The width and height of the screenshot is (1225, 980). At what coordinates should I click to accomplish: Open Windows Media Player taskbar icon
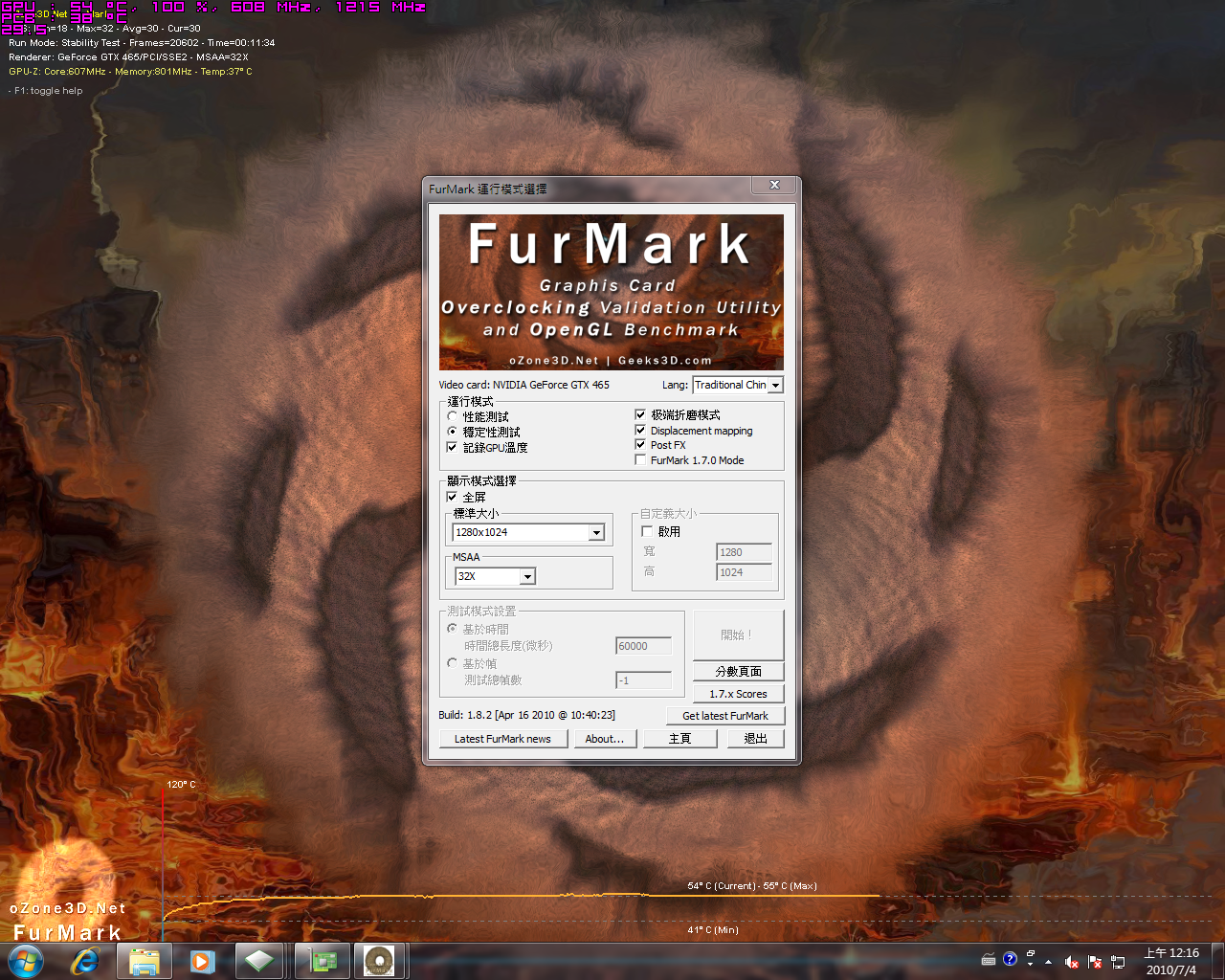(x=202, y=961)
